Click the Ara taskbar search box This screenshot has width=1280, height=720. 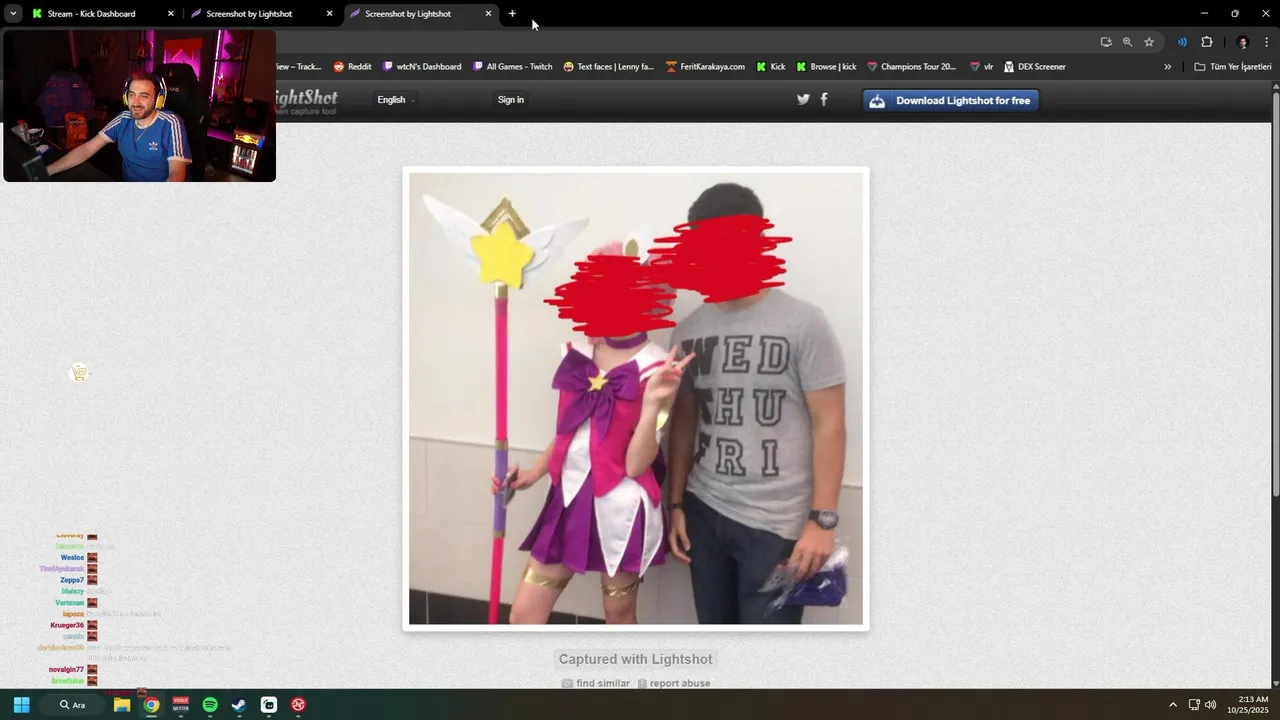point(73,705)
